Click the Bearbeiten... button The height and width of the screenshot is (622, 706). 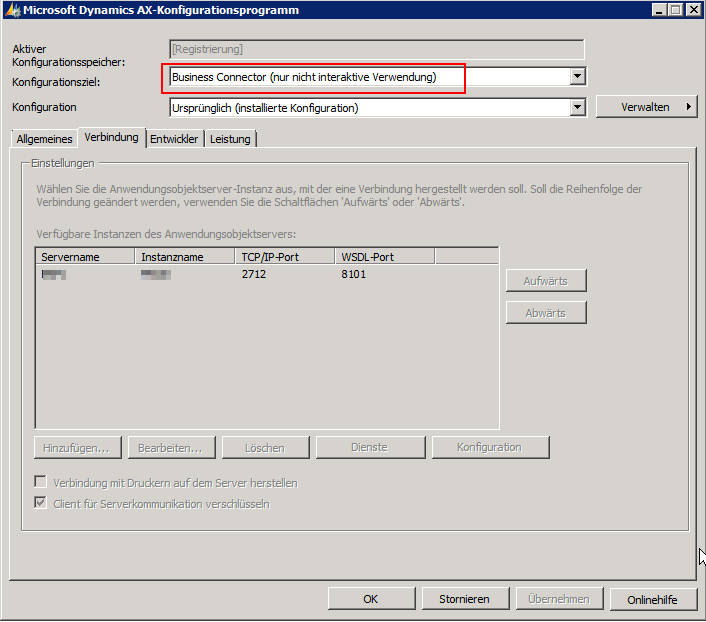pos(172,447)
